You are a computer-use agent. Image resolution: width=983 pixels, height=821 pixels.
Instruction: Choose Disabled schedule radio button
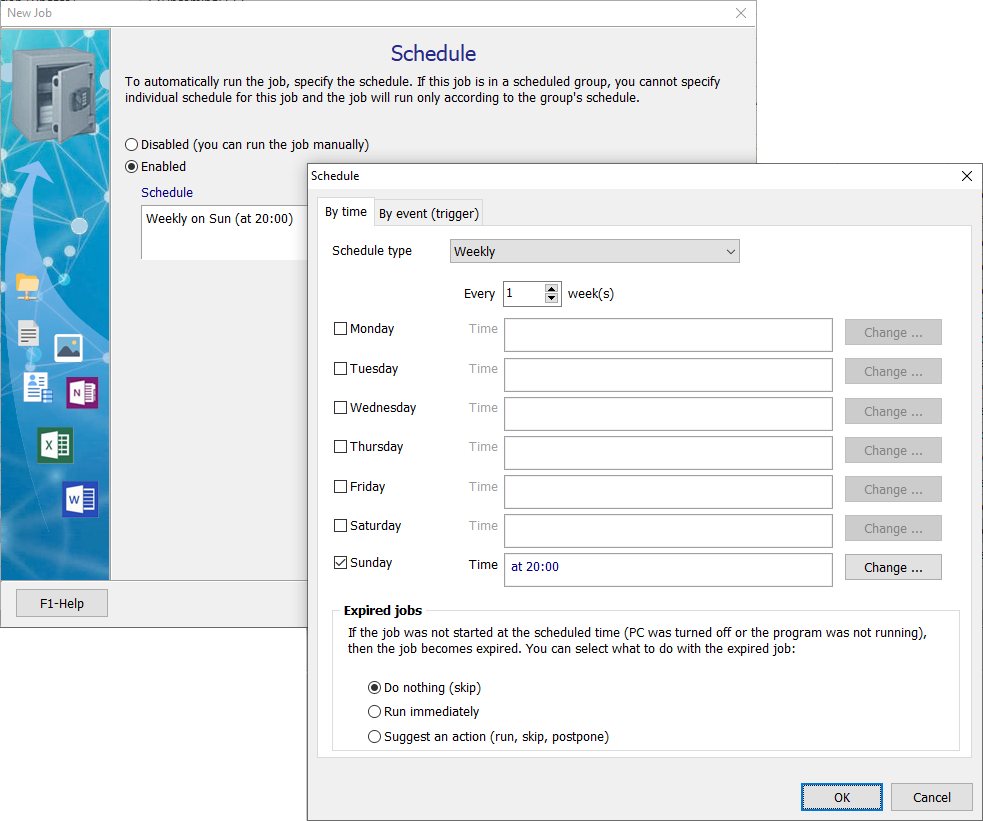pyautogui.click(x=132, y=145)
